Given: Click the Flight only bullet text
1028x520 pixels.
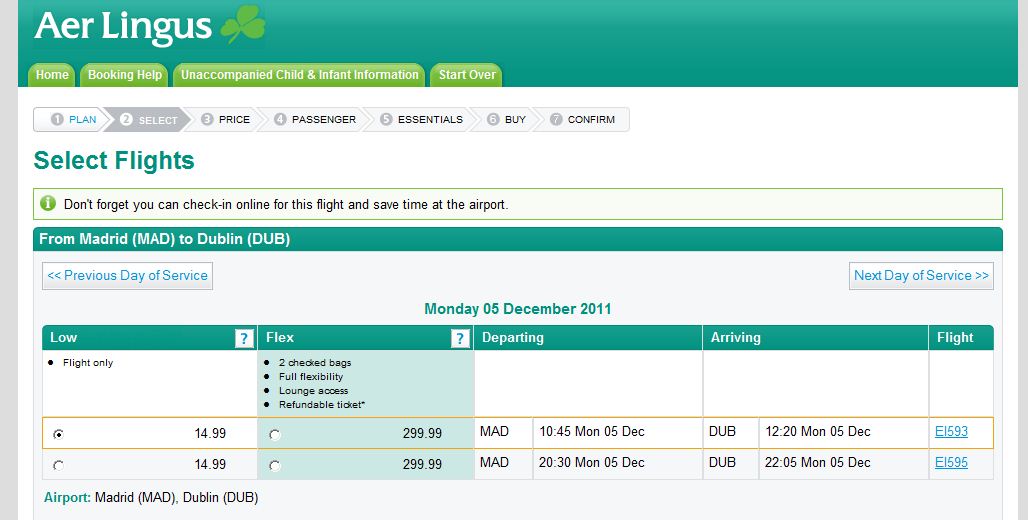Looking at the screenshot, I should pyautogui.click(x=88, y=363).
